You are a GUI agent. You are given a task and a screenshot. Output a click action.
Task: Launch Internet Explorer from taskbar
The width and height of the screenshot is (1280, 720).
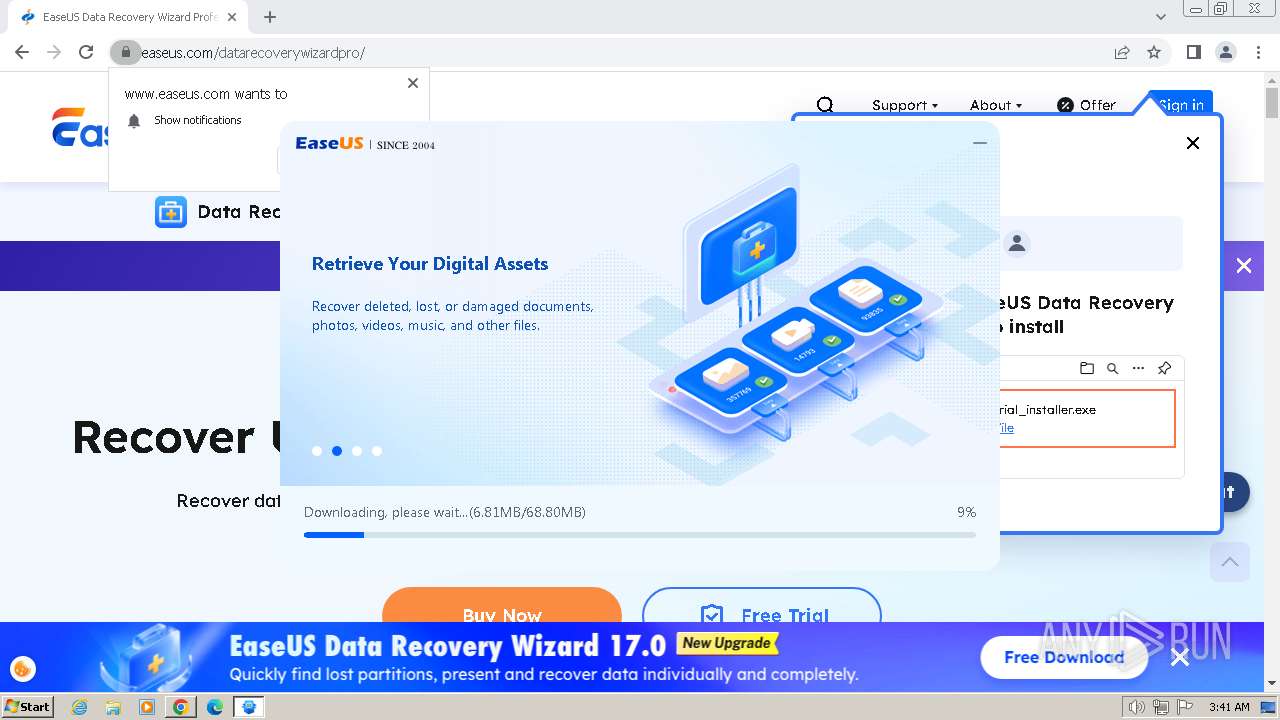(80, 707)
